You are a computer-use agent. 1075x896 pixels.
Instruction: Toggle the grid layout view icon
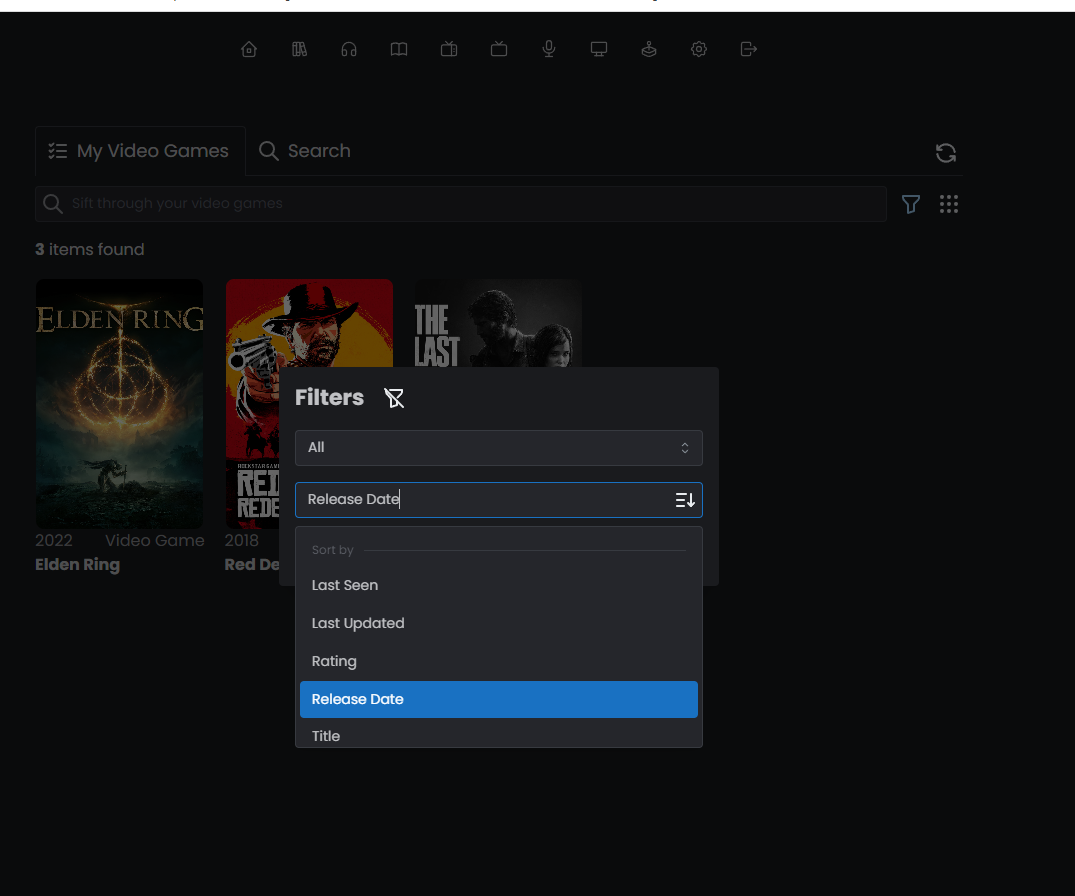pyautogui.click(x=949, y=204)
